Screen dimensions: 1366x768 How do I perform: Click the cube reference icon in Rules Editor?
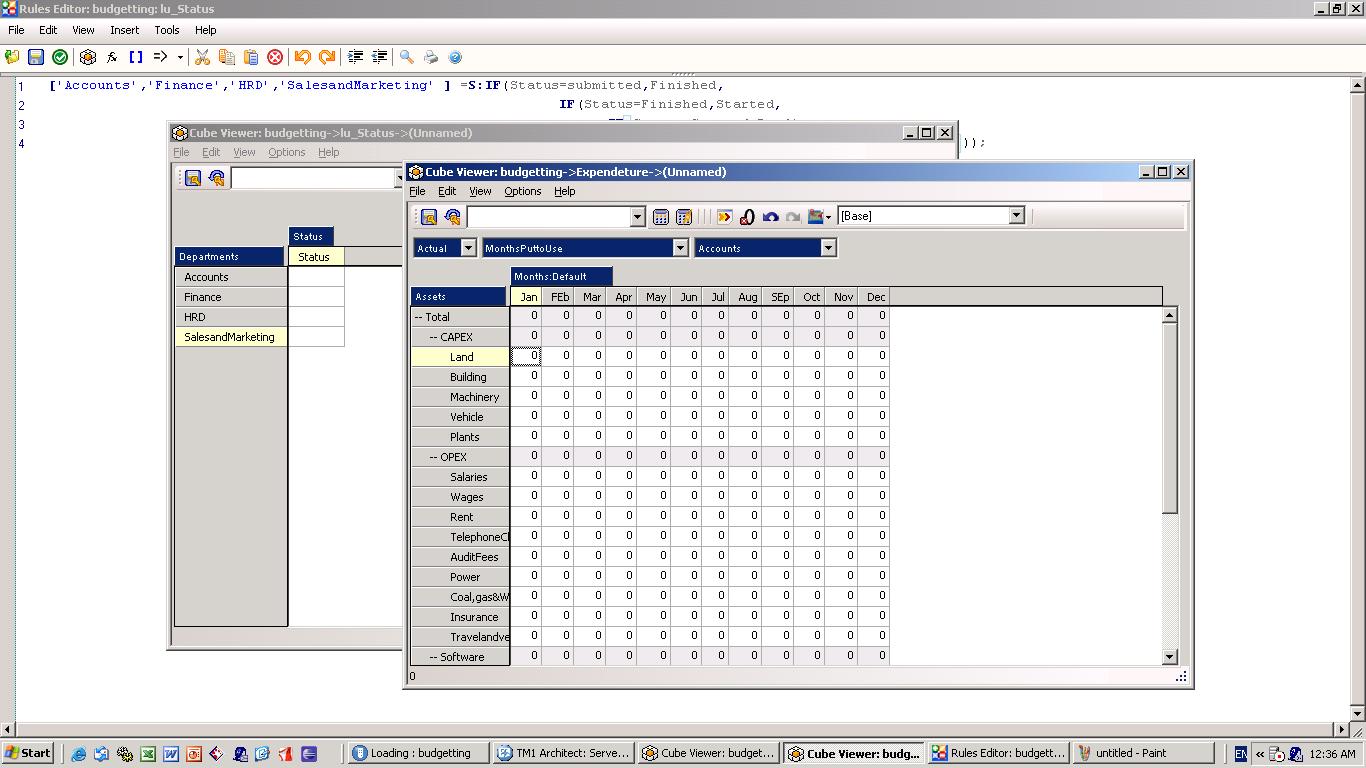(x=88, y=57)
